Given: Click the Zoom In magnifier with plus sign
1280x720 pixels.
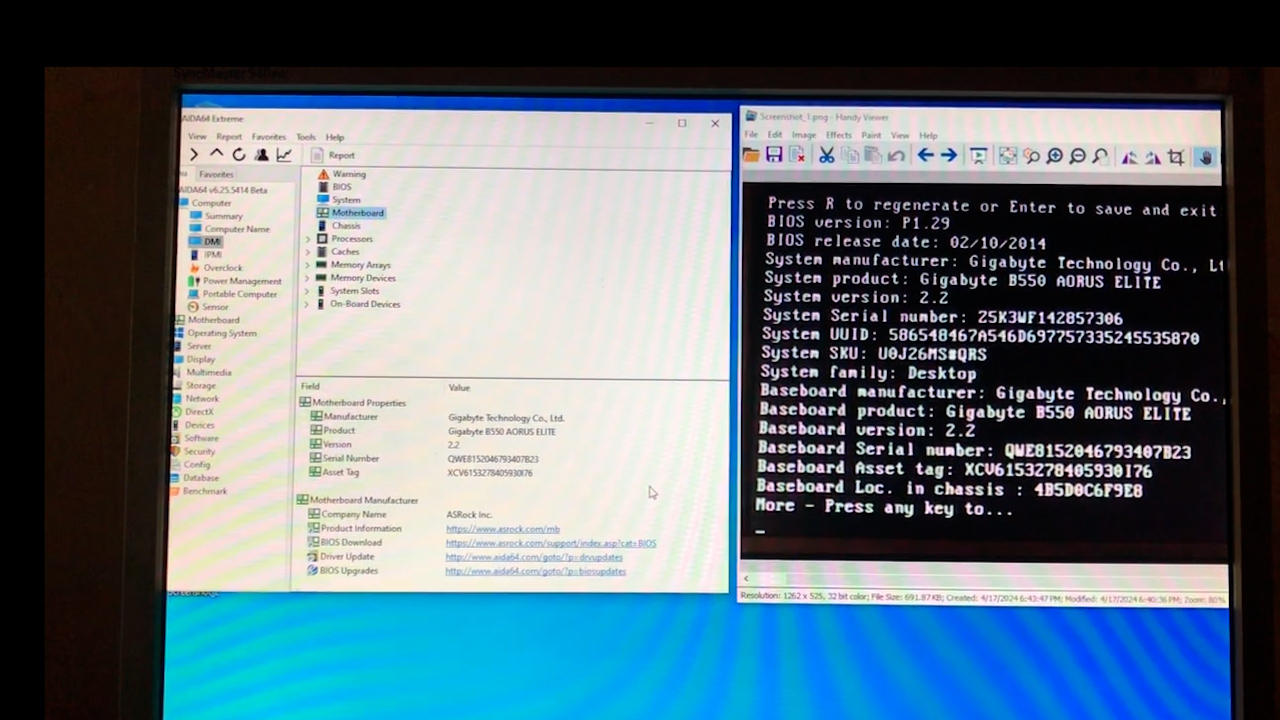Looking at the screenshot, I should pyautogui.click(x=1054, y=156).
